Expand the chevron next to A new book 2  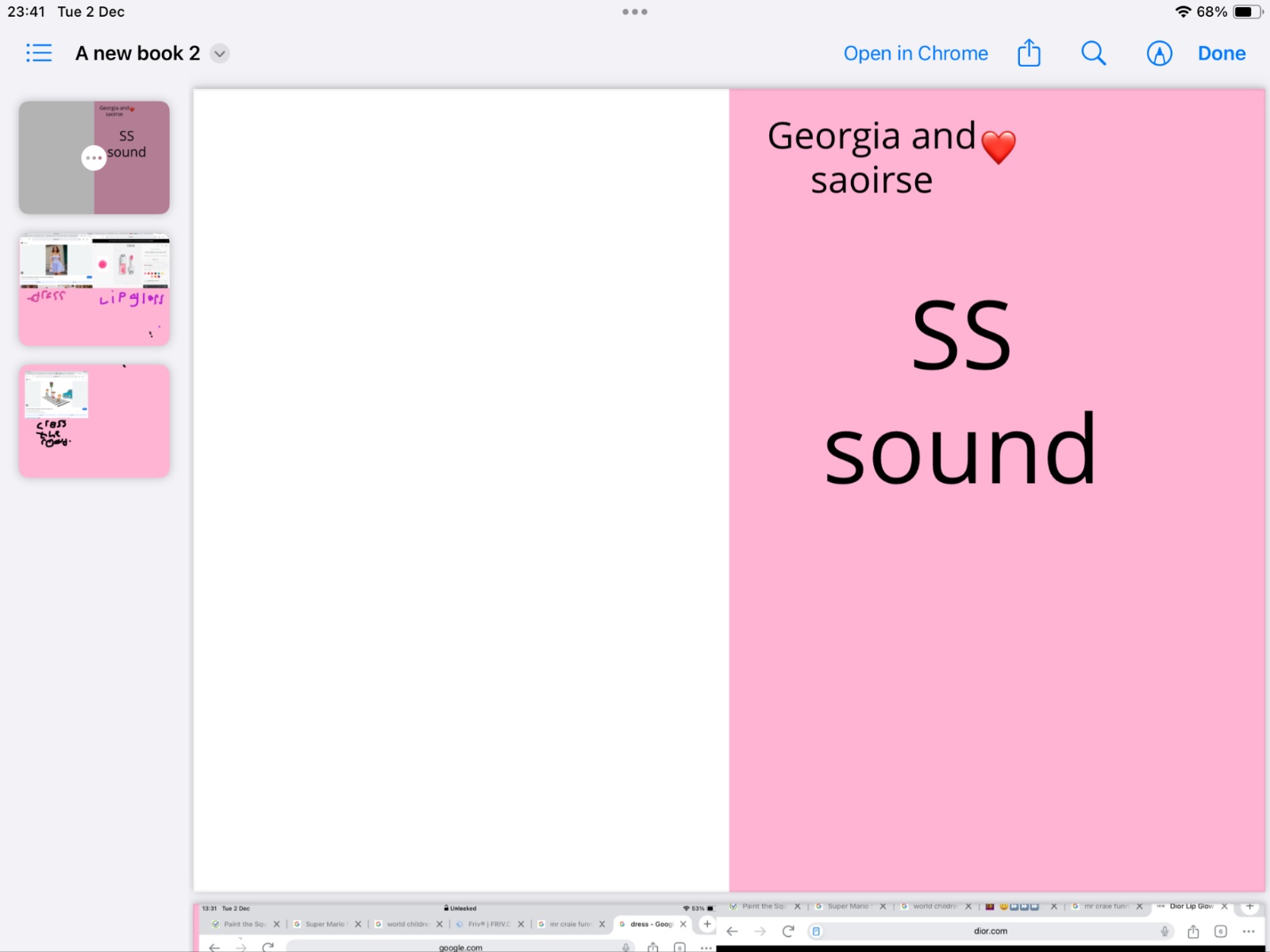point(220,53)
